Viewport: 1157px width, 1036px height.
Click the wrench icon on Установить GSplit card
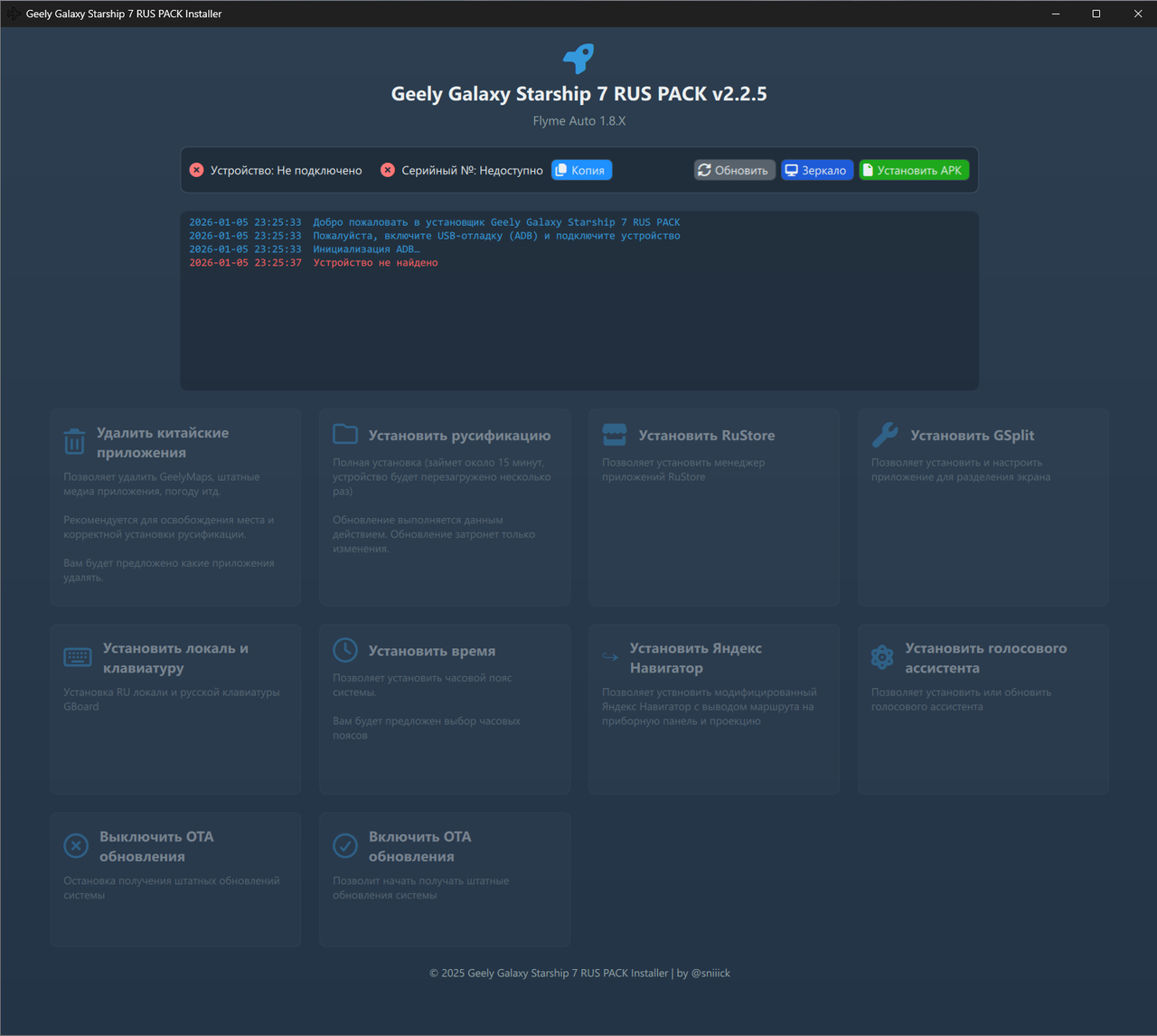tap(885, 435)
